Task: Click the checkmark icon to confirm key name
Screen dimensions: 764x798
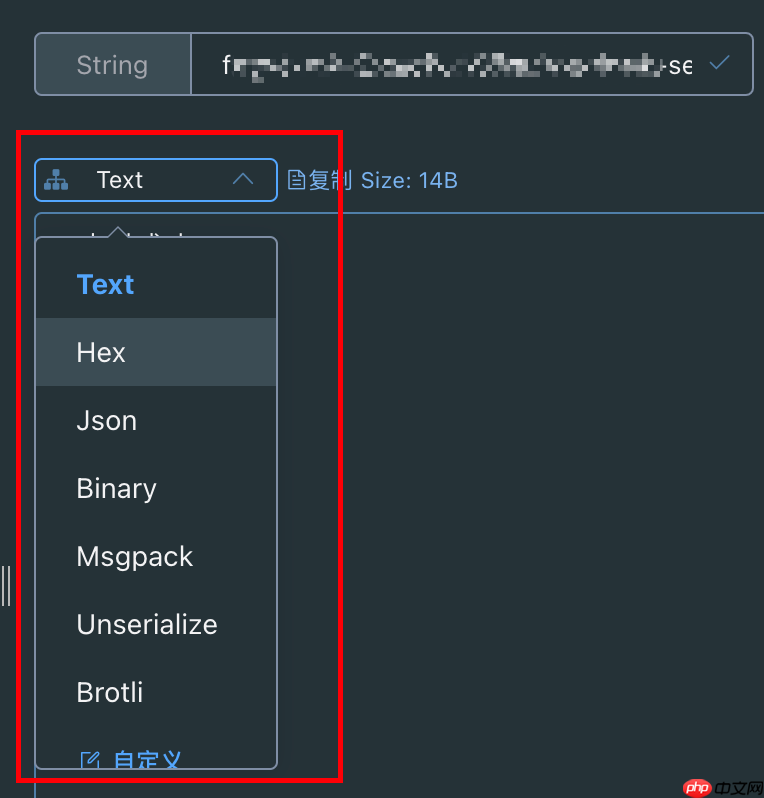Action: point(718,64)
